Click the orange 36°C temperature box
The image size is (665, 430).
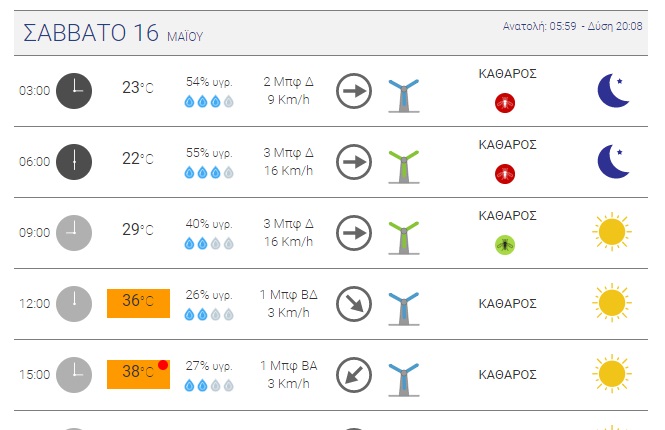coord(138,303)
